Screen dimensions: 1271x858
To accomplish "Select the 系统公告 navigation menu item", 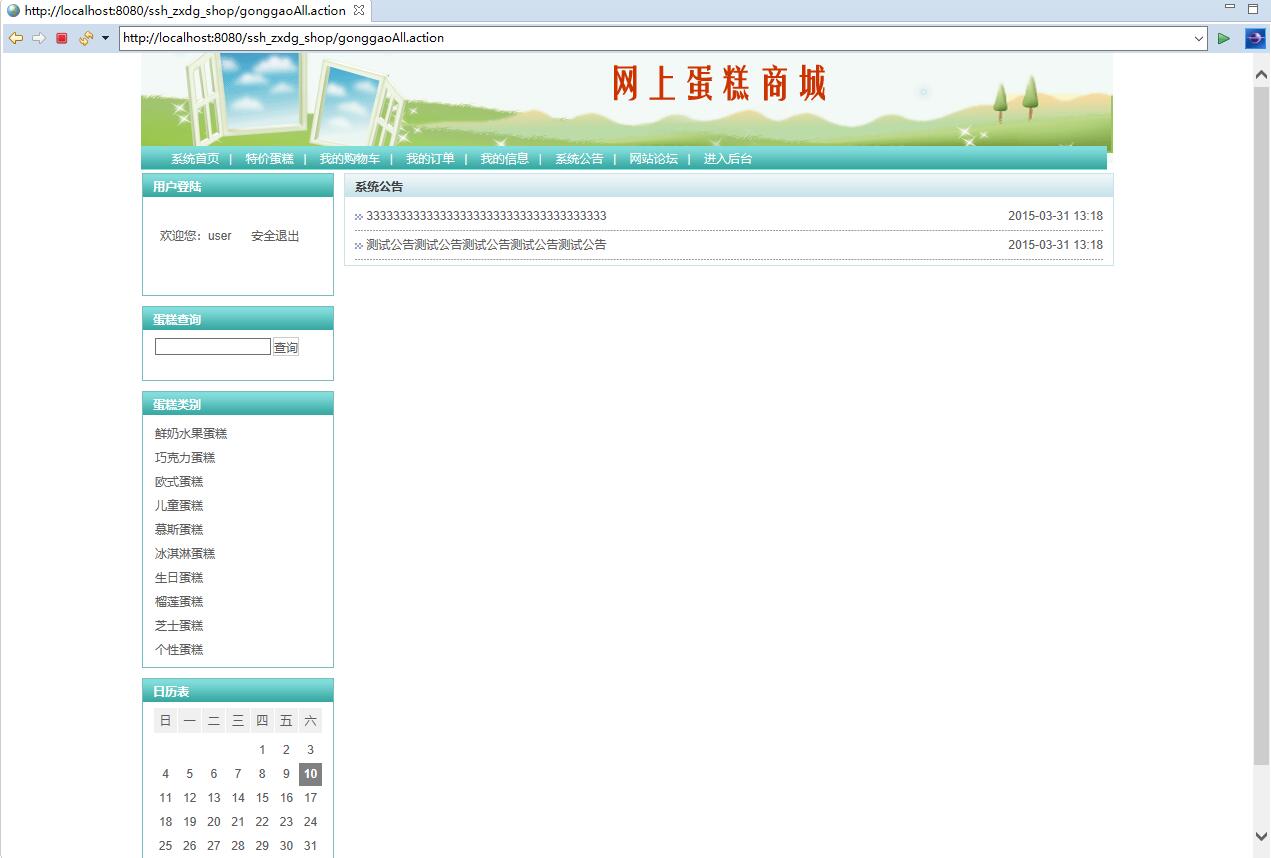I will point(578,158).
